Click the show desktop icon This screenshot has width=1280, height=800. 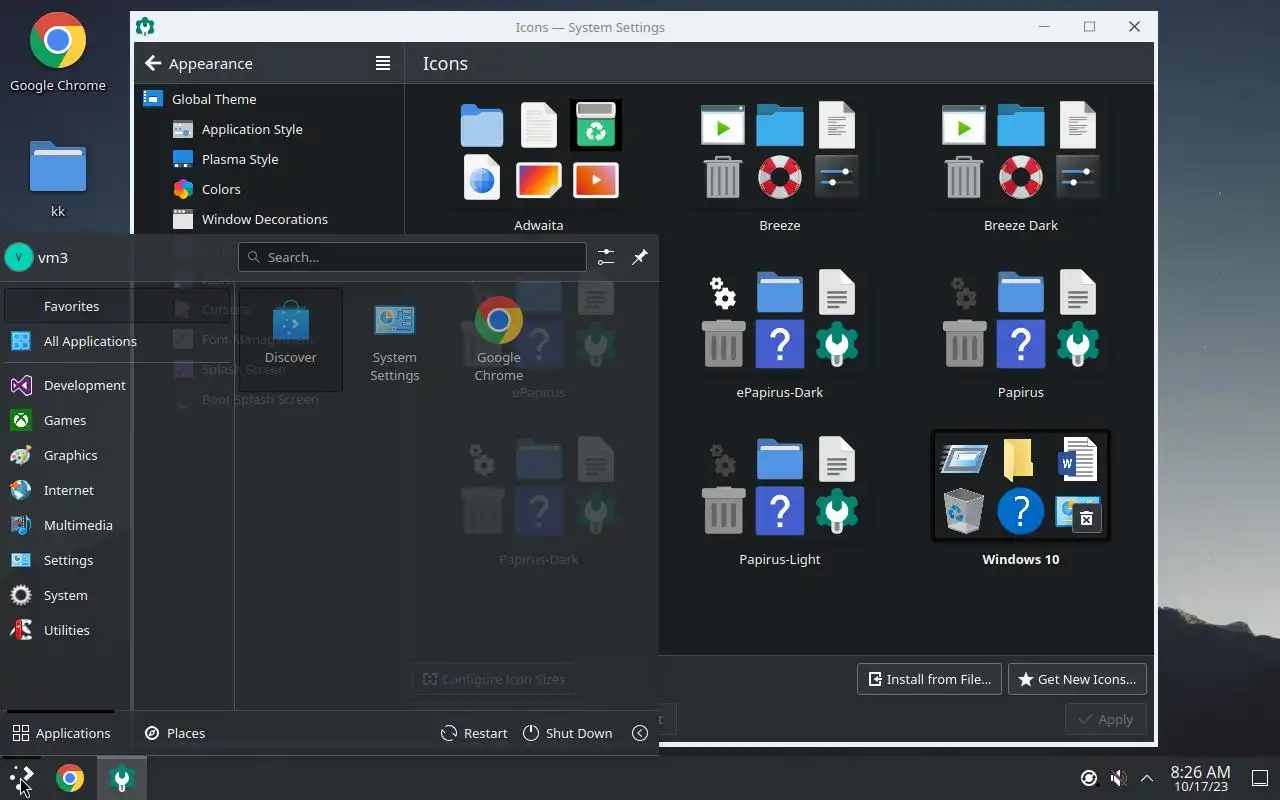point(1260,778)
